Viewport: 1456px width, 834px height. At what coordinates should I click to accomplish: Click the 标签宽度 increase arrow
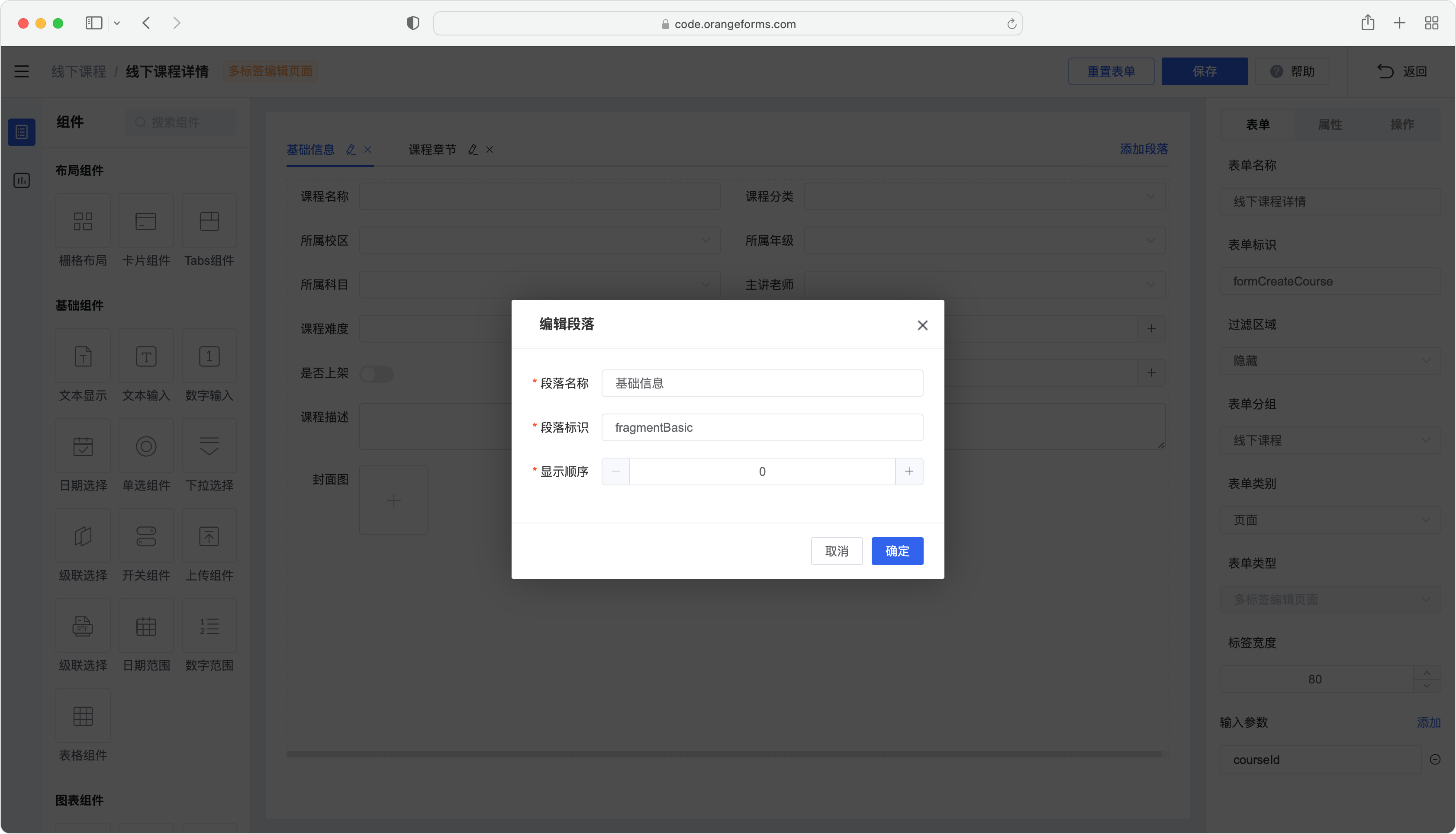[x=1426, y=673]
